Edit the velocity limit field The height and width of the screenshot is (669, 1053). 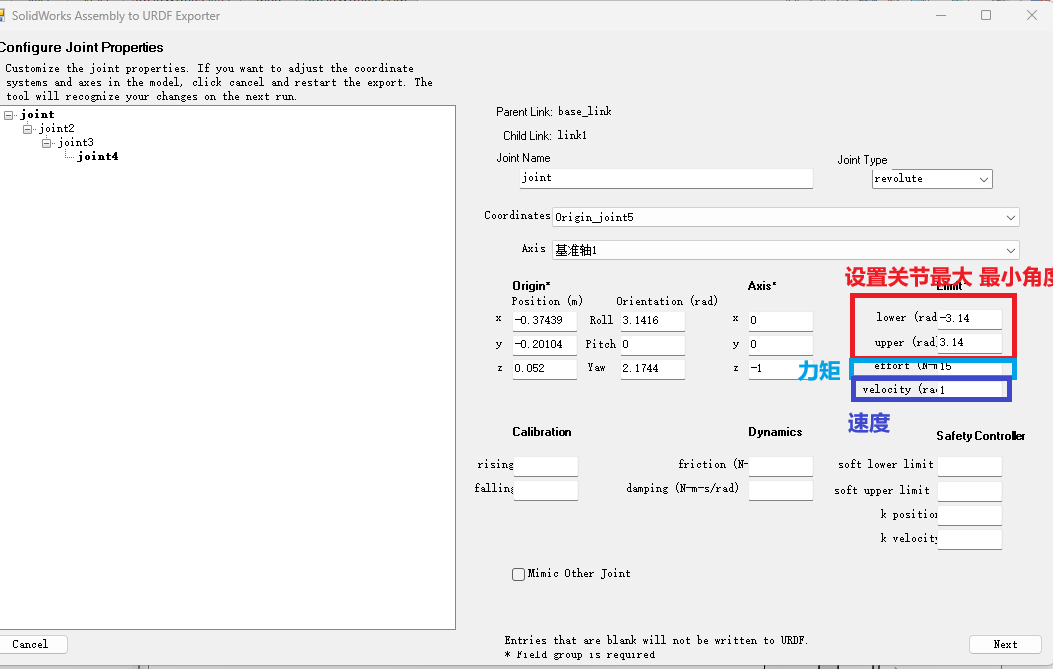pyautogui.click(x=970, y=390)
